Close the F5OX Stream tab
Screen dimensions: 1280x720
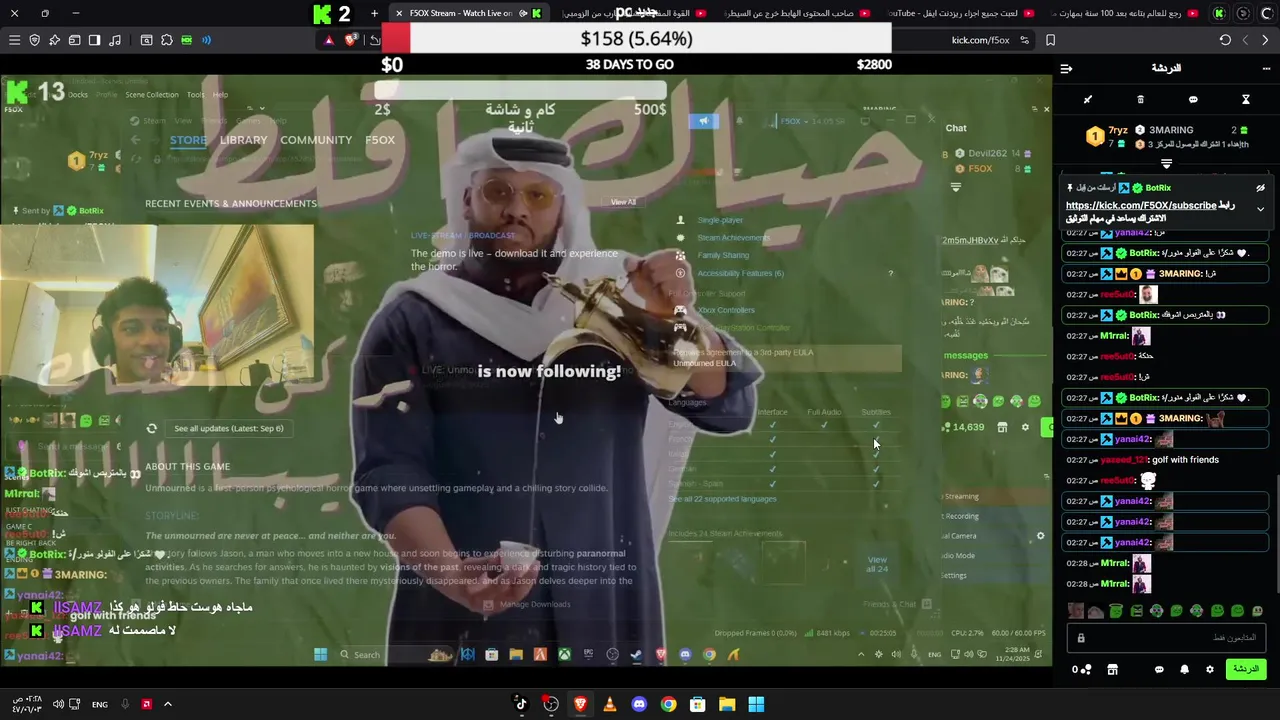pyautogui.click(x=399, y=13)
